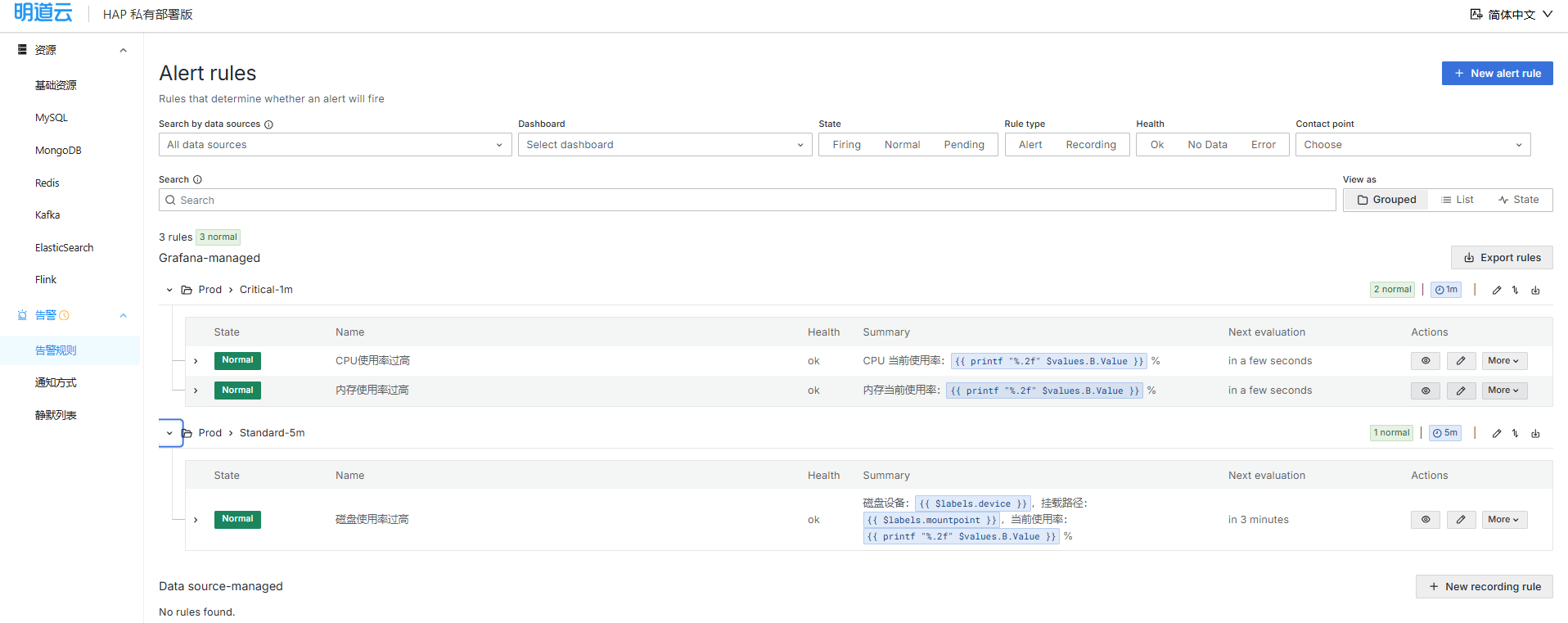
Task: Click the 明道云 logo
Action: click(x=43, y=13)
